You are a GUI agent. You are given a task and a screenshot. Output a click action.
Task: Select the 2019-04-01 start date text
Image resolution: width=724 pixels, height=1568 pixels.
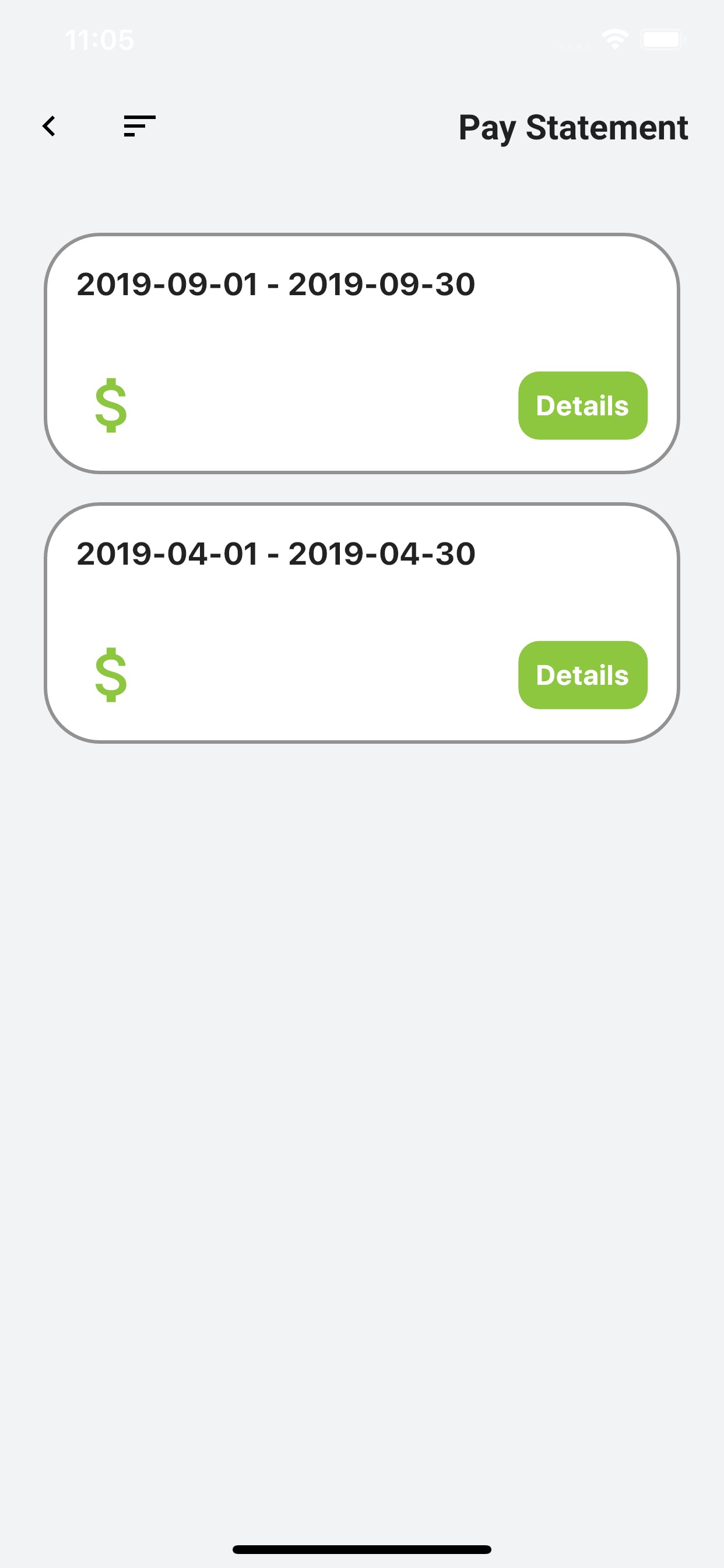pos(167,554)
